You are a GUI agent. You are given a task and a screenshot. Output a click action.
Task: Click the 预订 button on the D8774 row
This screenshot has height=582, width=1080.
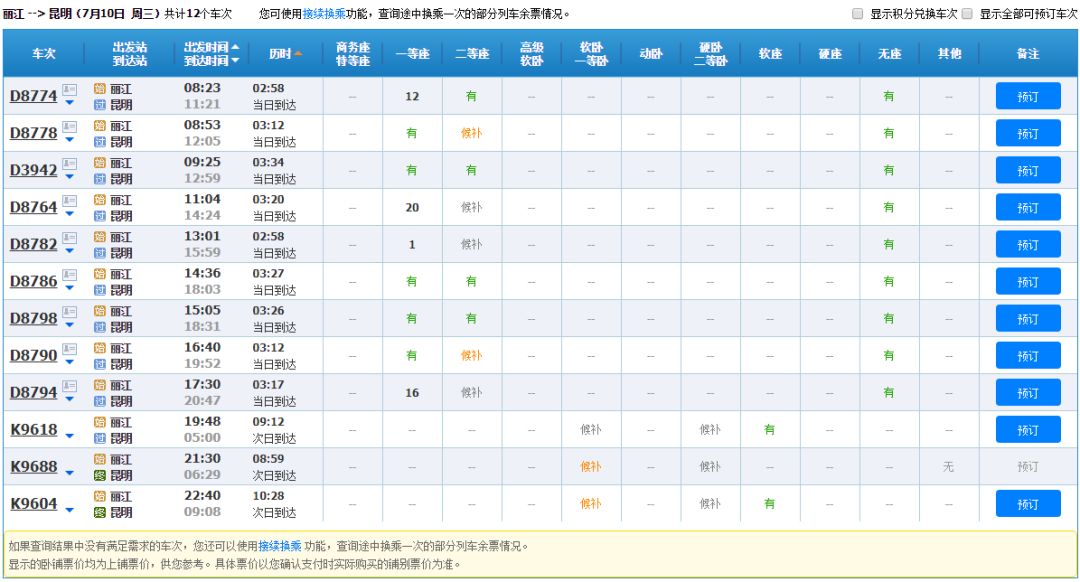click(x=1027, y=96)
